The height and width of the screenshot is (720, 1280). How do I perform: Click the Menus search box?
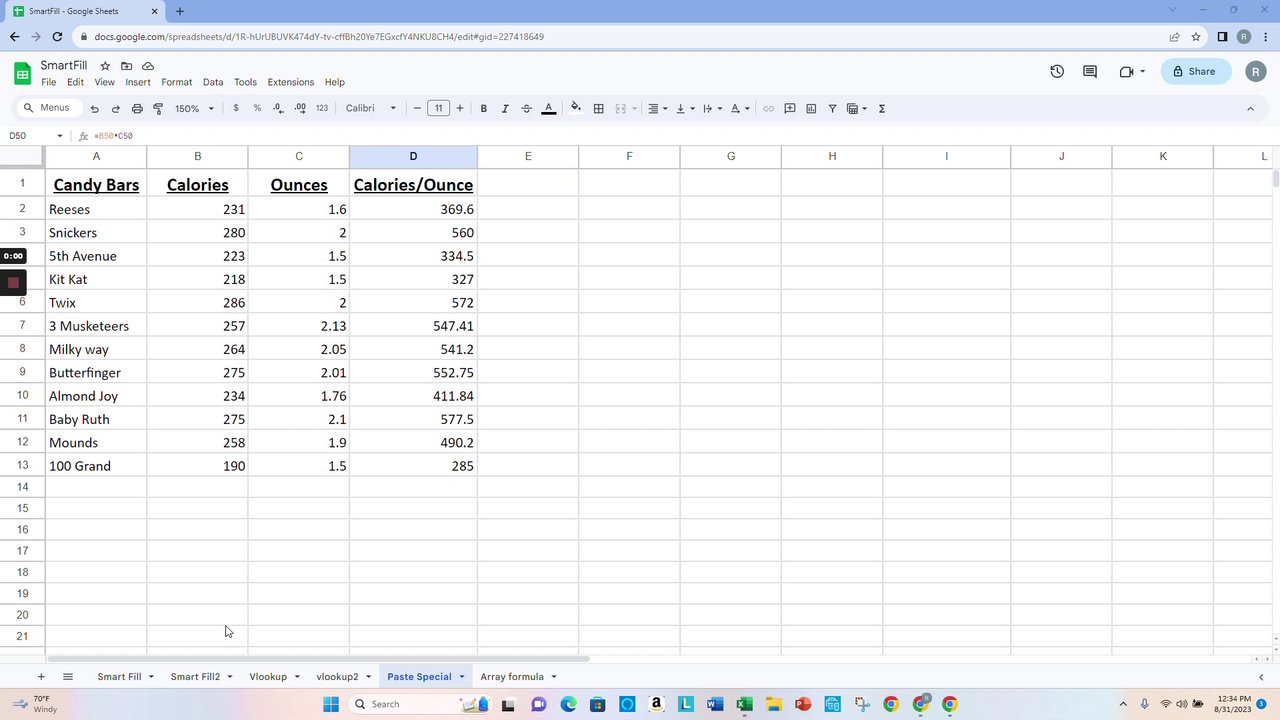click(x=48, y=108)
